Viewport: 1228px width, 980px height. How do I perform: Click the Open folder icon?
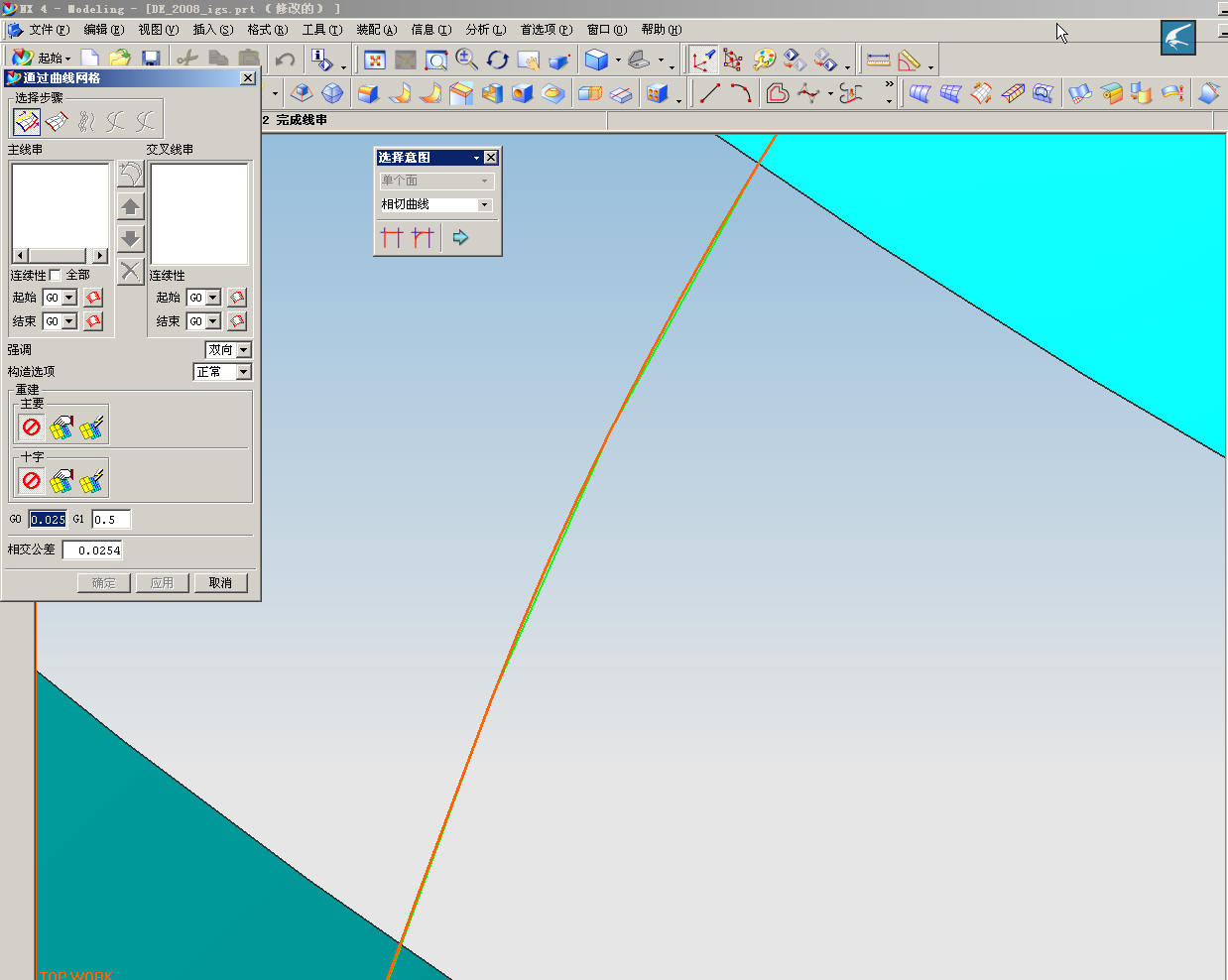pyautogui.click(x=120, y=60)
